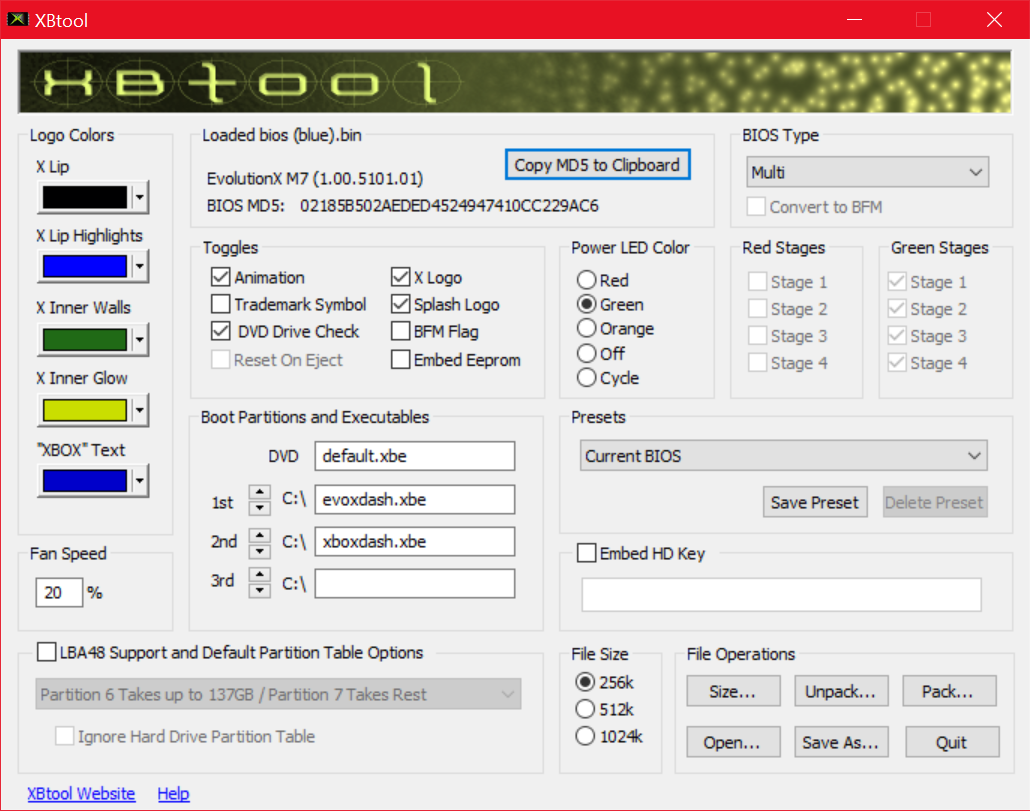Close the XBtool window

(x=995, y=20)
